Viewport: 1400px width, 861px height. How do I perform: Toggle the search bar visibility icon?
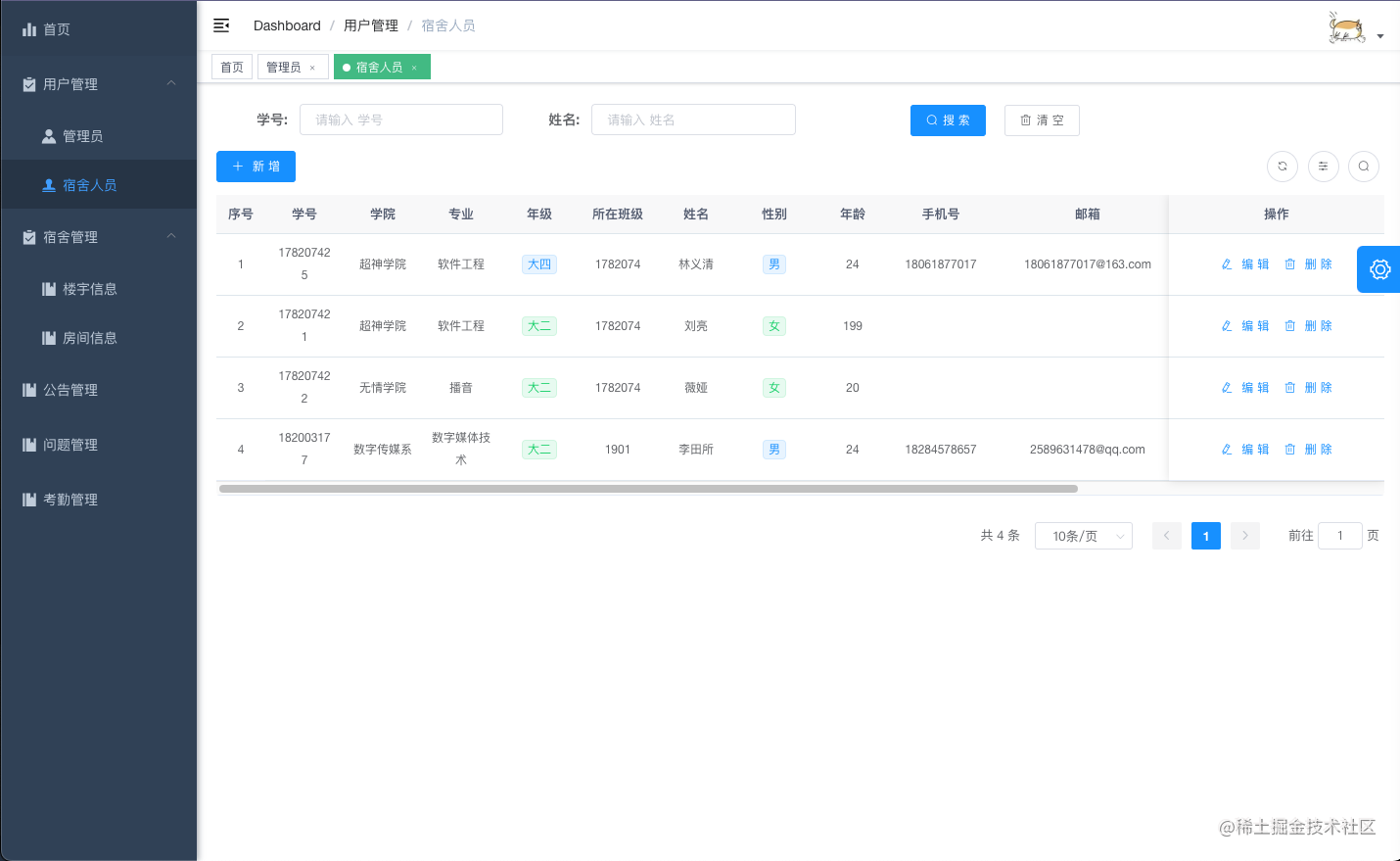(x=1364, y=167)
